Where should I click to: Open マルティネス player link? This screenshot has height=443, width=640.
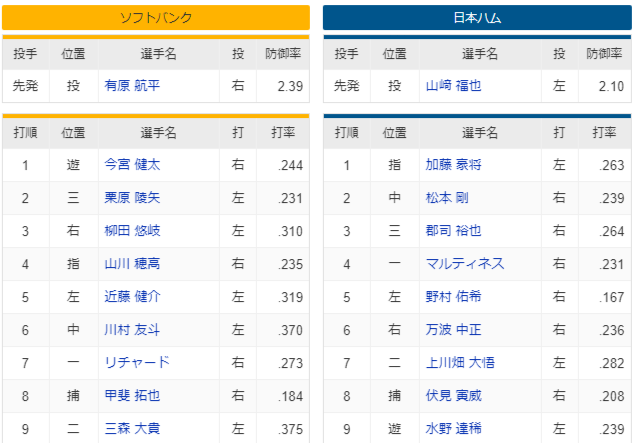(x=465, y=264)
